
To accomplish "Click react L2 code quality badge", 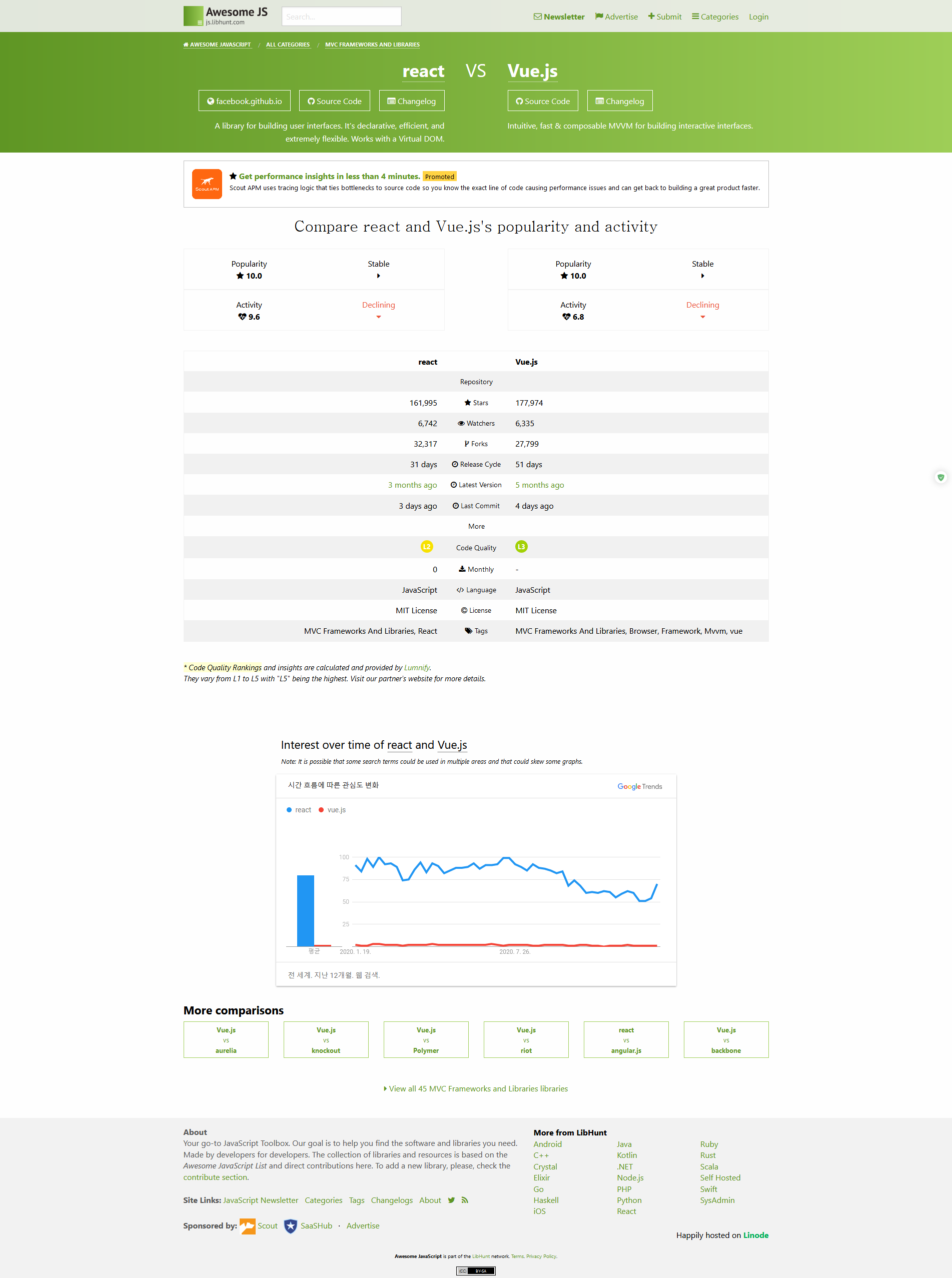I will (426, 547).
